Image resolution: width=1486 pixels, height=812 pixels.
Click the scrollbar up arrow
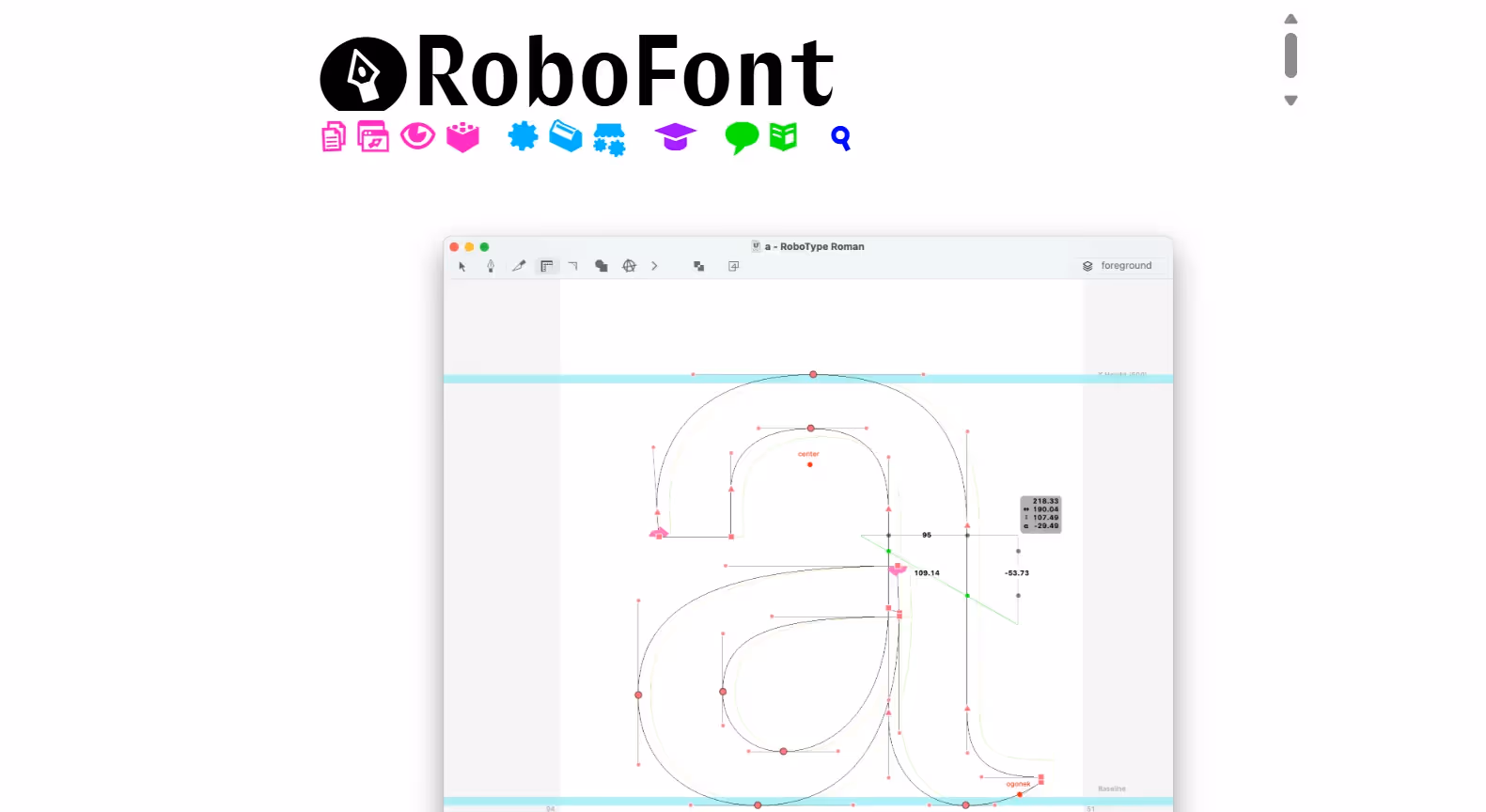point(1290,19)
